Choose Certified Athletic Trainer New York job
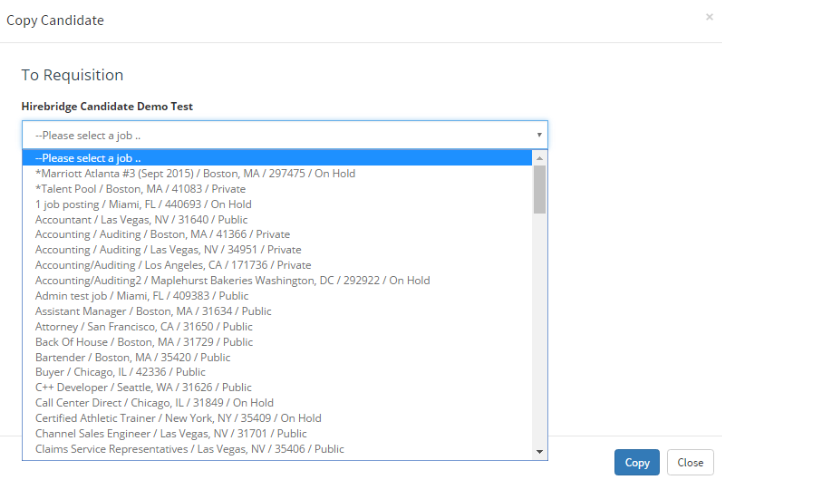 [178, 418]
